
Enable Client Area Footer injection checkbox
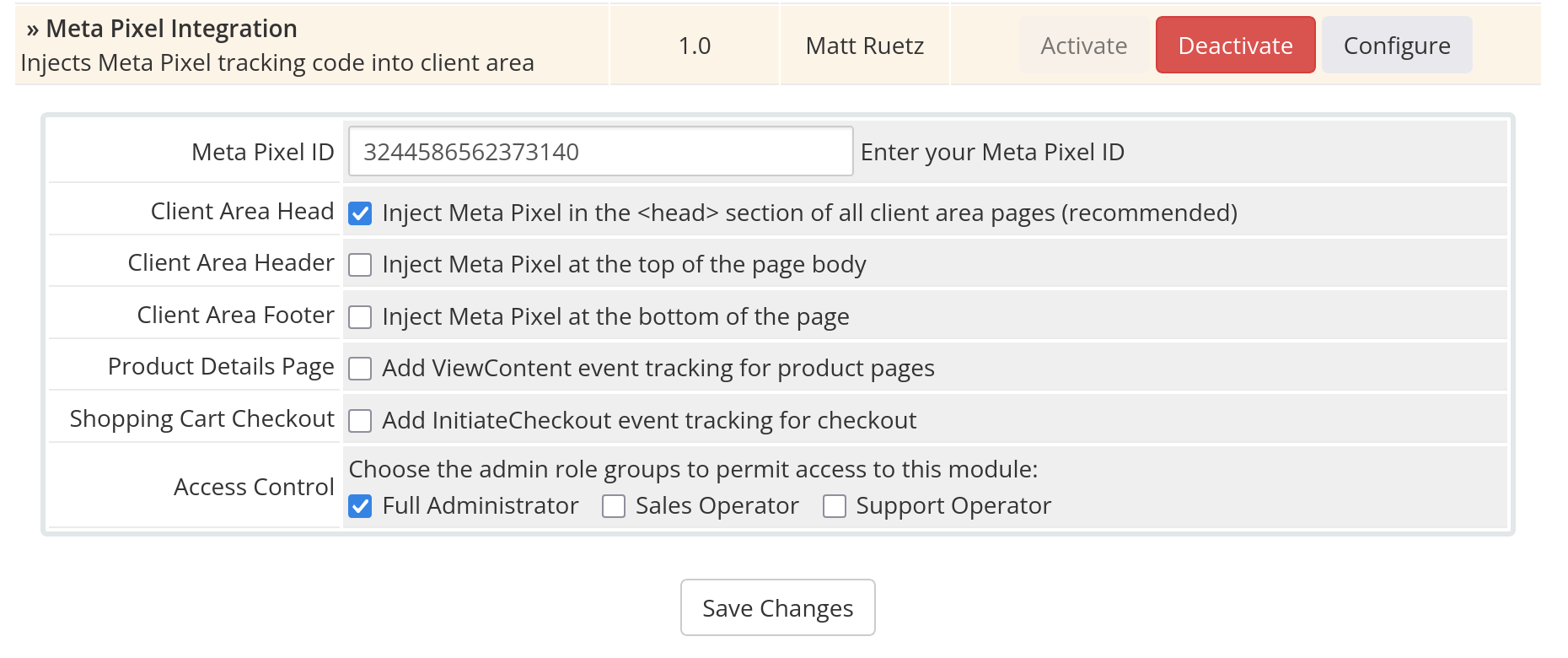tap(360, 317)
